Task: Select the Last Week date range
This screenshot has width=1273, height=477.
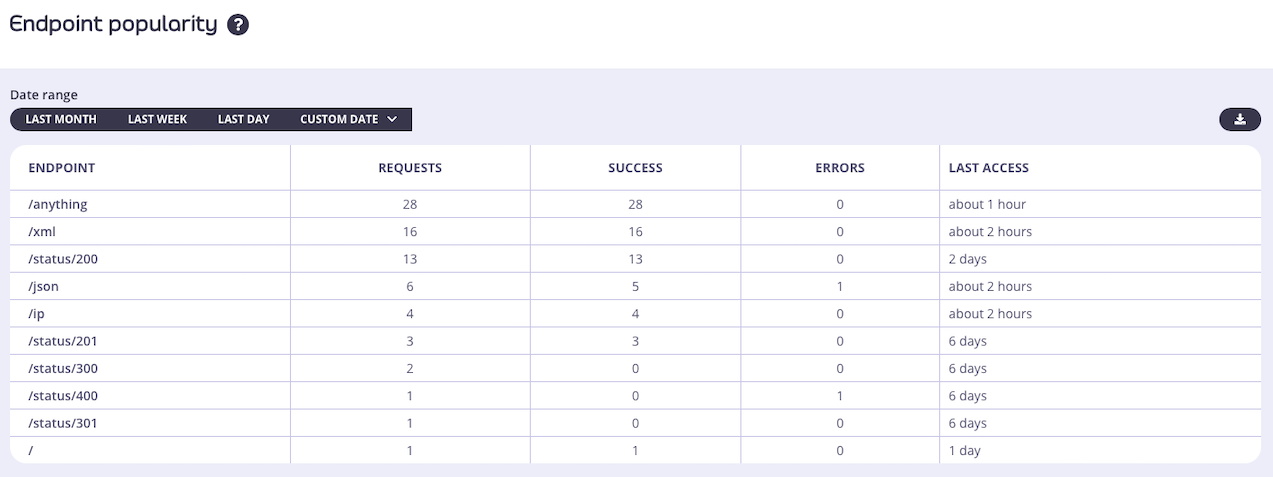Action: tap(157, 119)
